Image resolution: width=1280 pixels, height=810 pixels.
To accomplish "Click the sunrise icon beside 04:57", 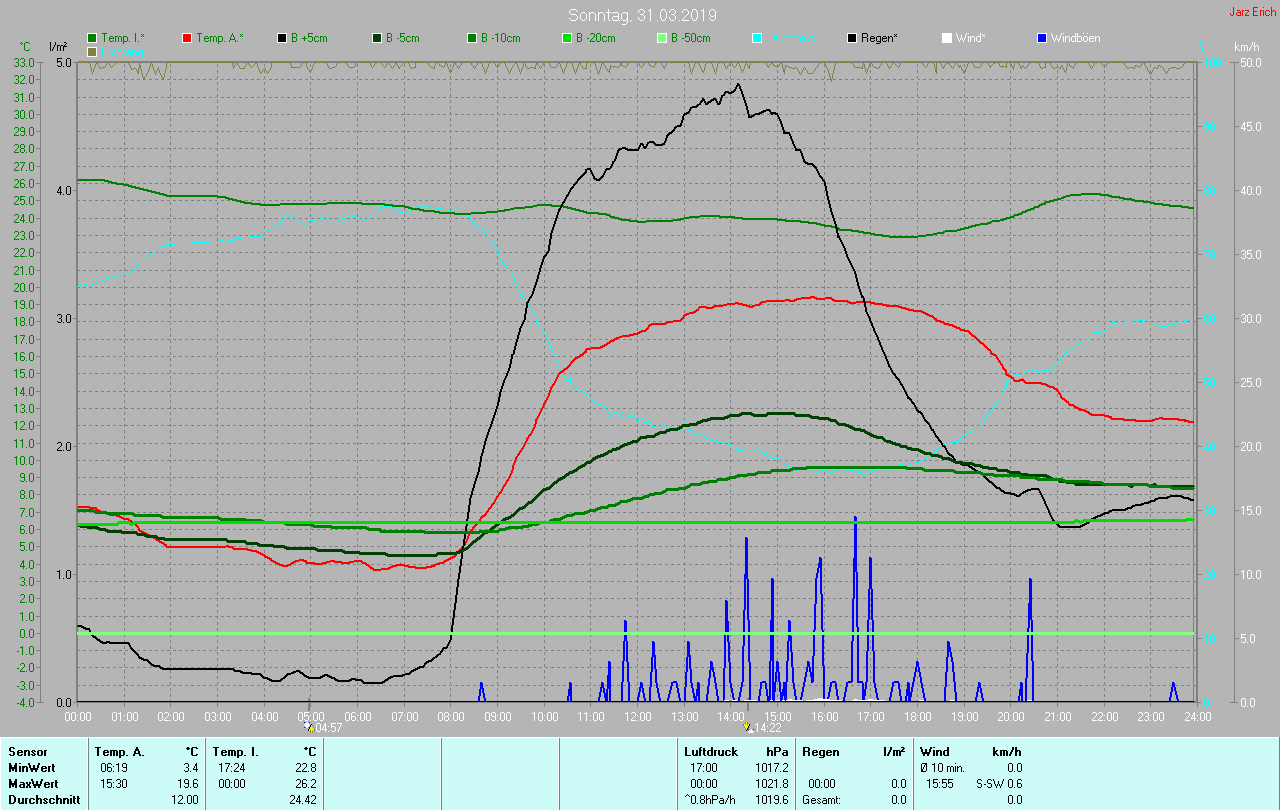I will tap(309, 727).
